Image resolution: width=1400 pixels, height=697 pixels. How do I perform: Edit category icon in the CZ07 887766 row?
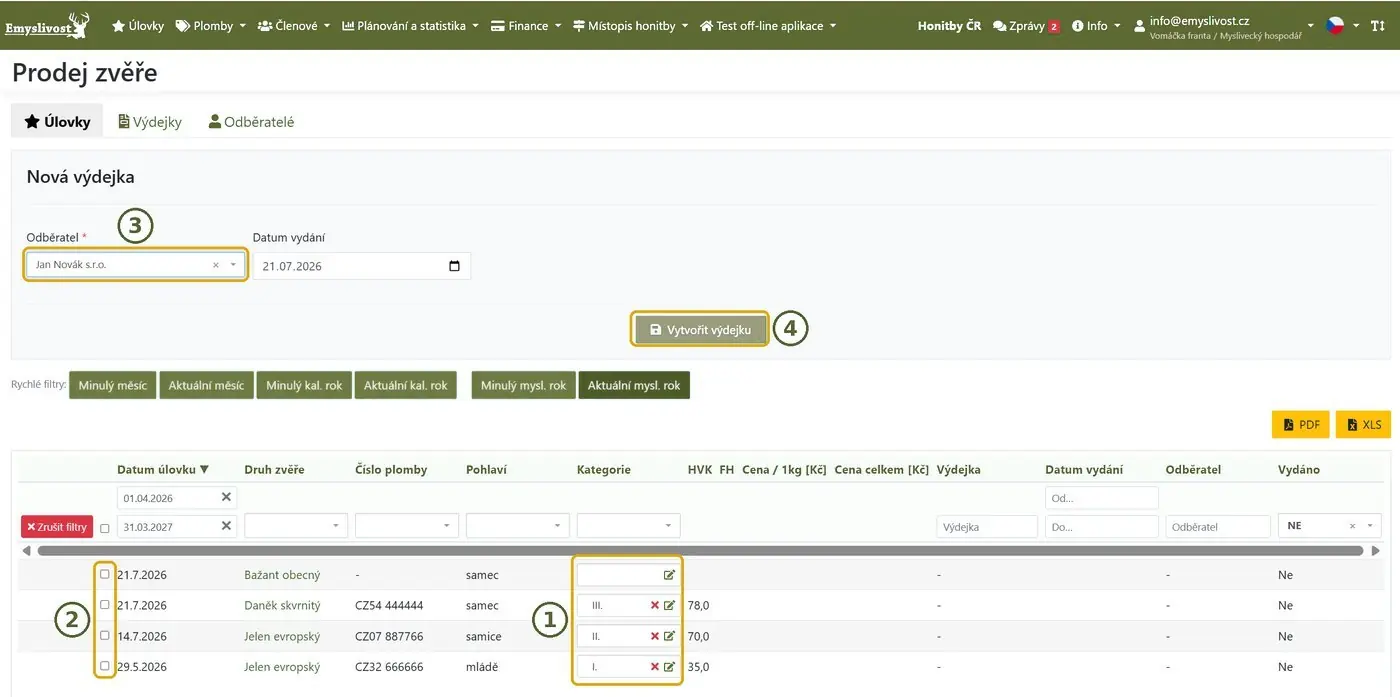(x=669, y=636)
